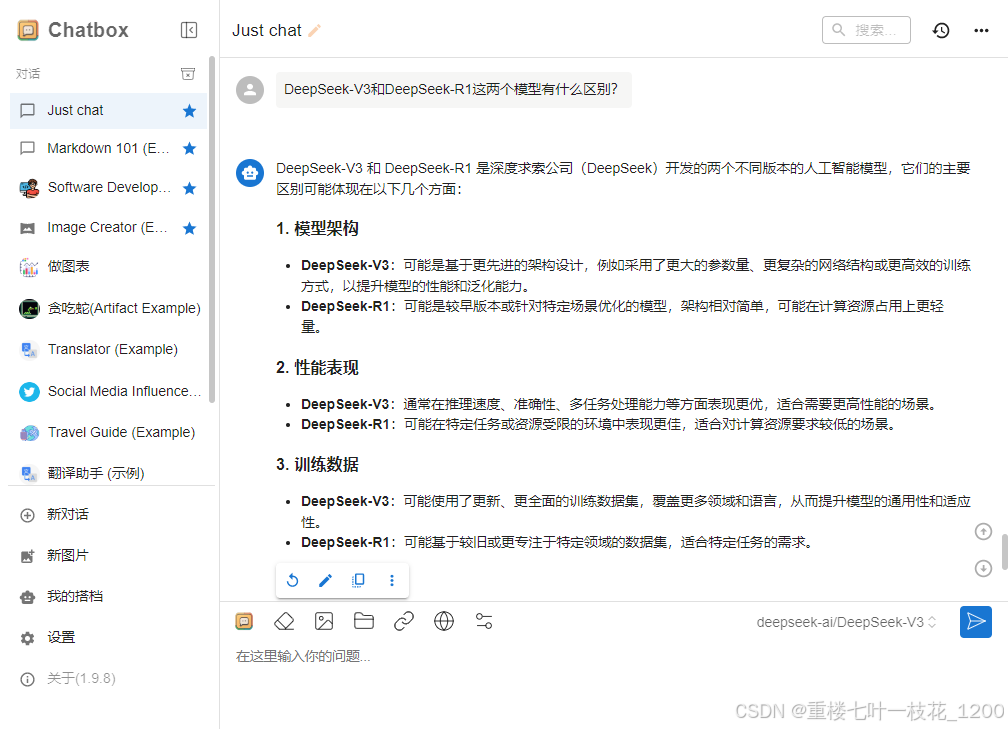Open the model selector deepseek-ai/DeepSeek-V3
Viewport: 1008px width, 729px height.
pos(846,622)
